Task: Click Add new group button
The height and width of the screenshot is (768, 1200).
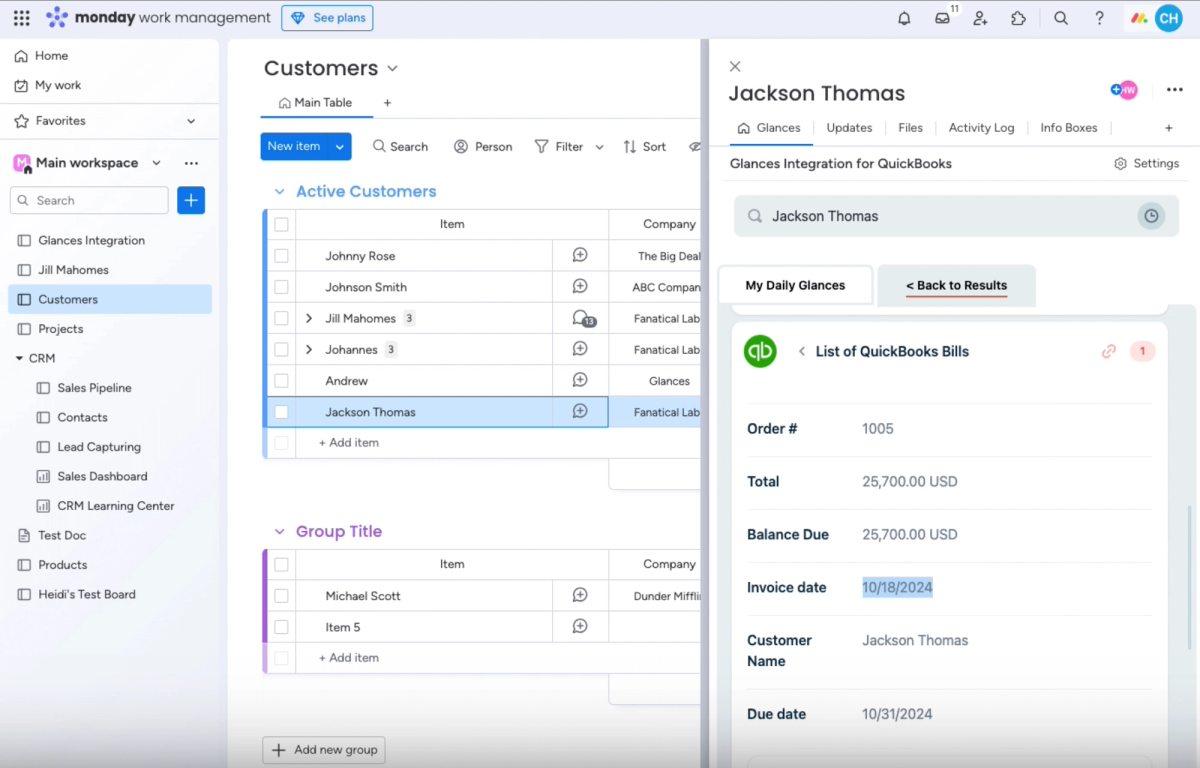Action: 324,750
